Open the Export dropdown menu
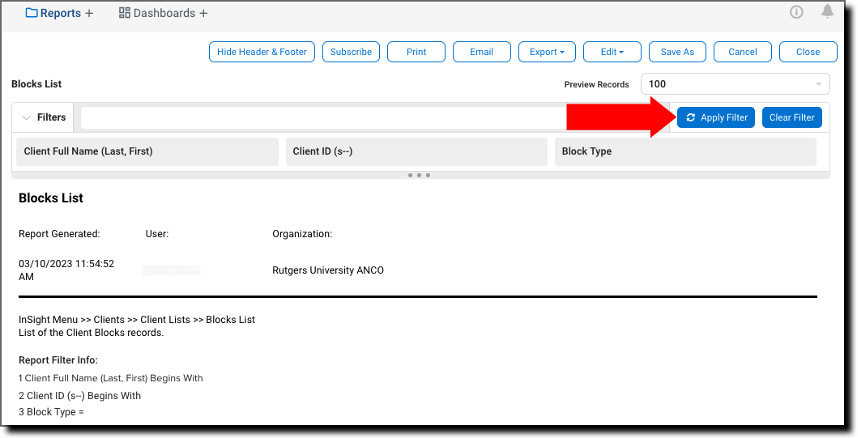 coord(546,52)
